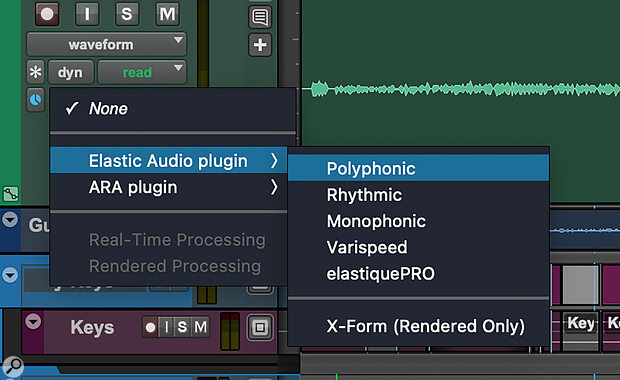
Task: Solo the Keys track
Action: (x=182, y=327)
